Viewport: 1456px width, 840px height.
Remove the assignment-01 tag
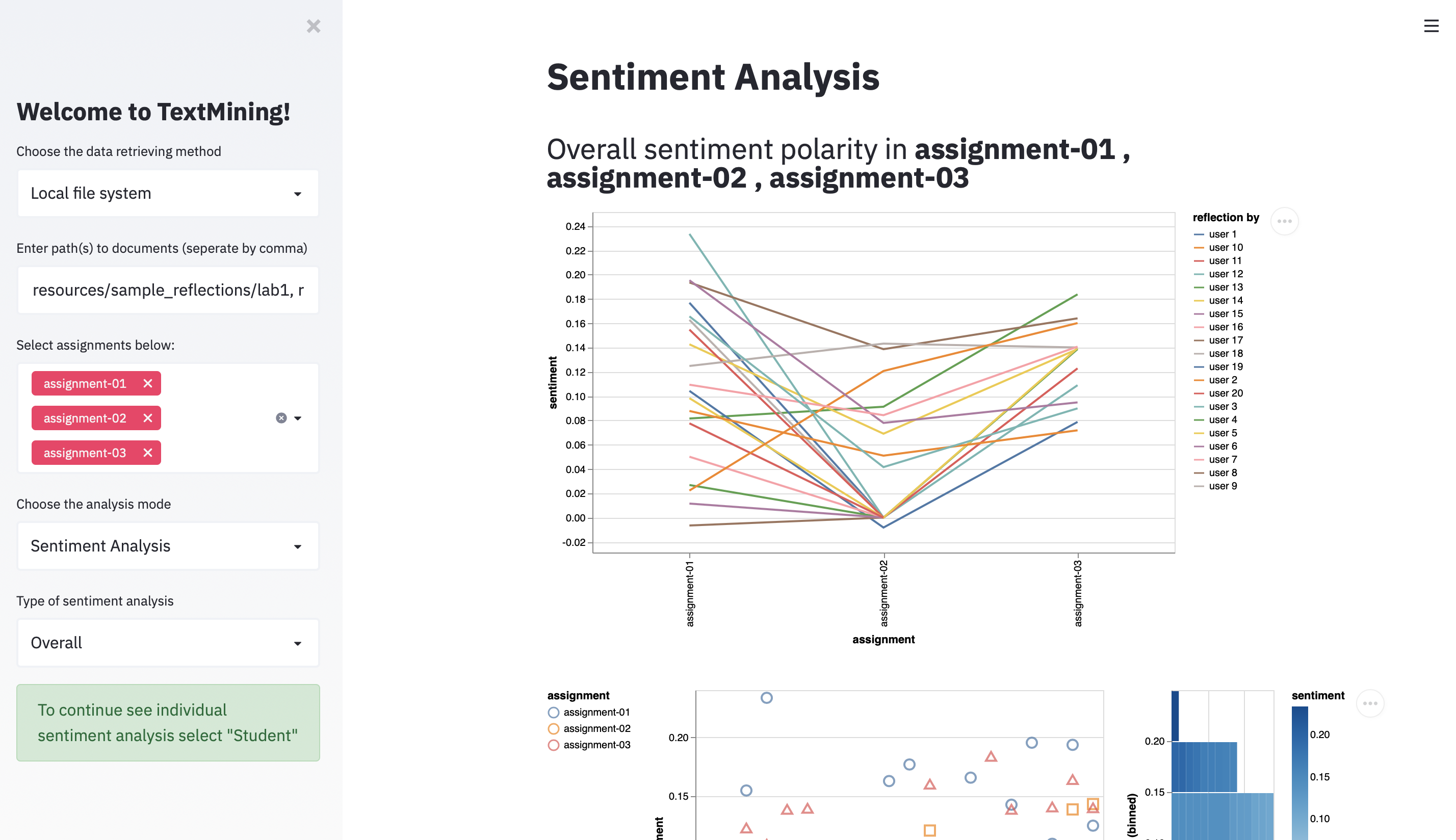tap(148, 383)
